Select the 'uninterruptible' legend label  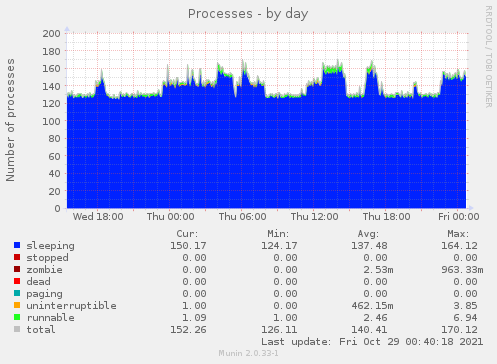(x=72, y=306)
